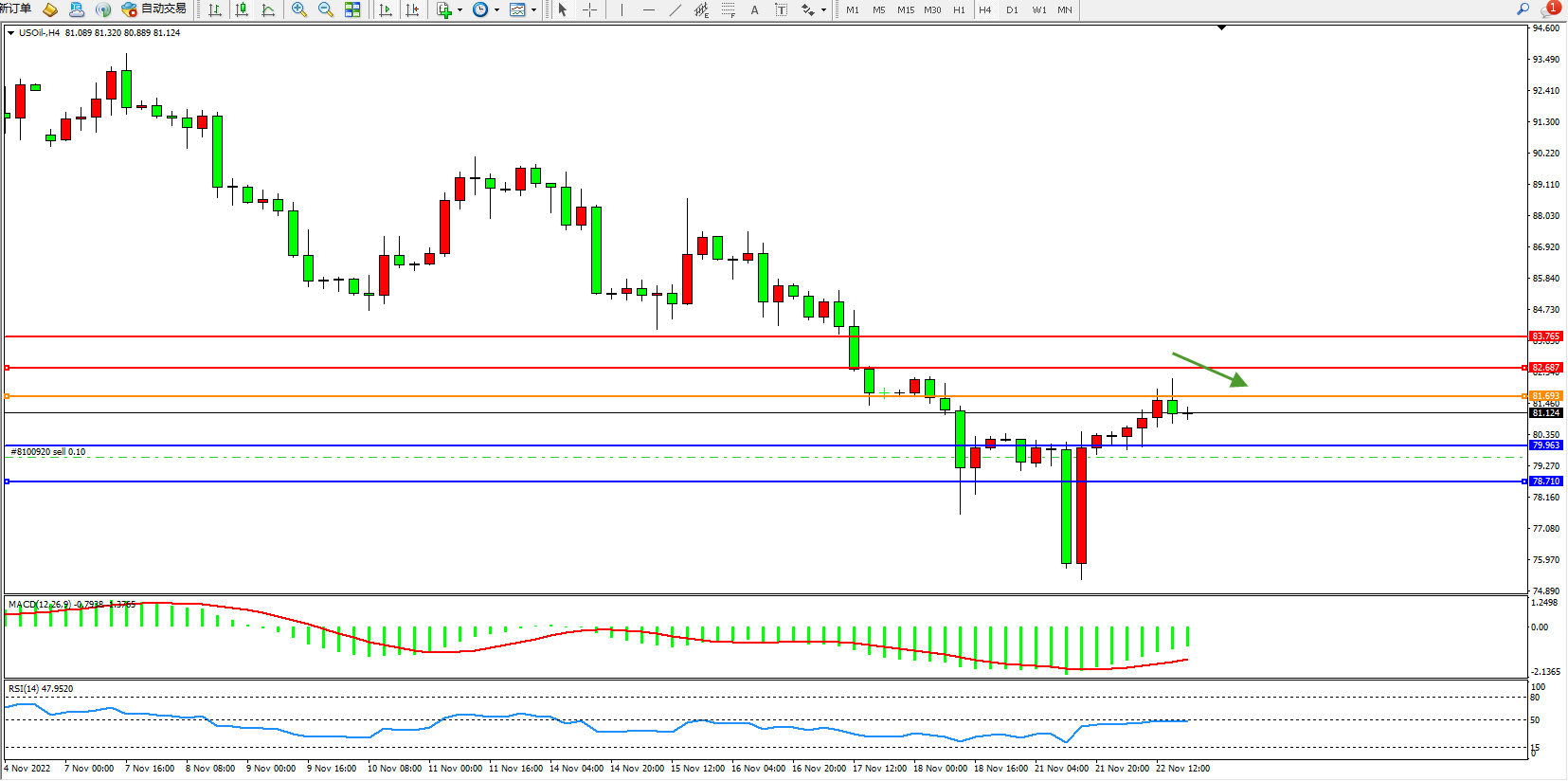Viewport: 1568px width, 781px height.
Task: Select the crosshair cursor tool
Action: pos(589,9)
